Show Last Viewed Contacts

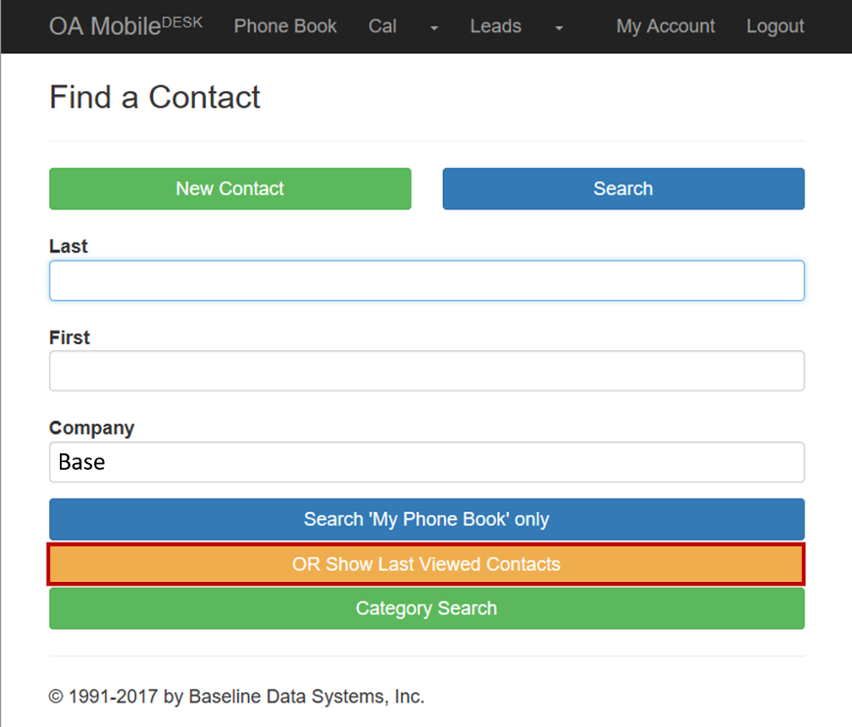tap(427, 564)
